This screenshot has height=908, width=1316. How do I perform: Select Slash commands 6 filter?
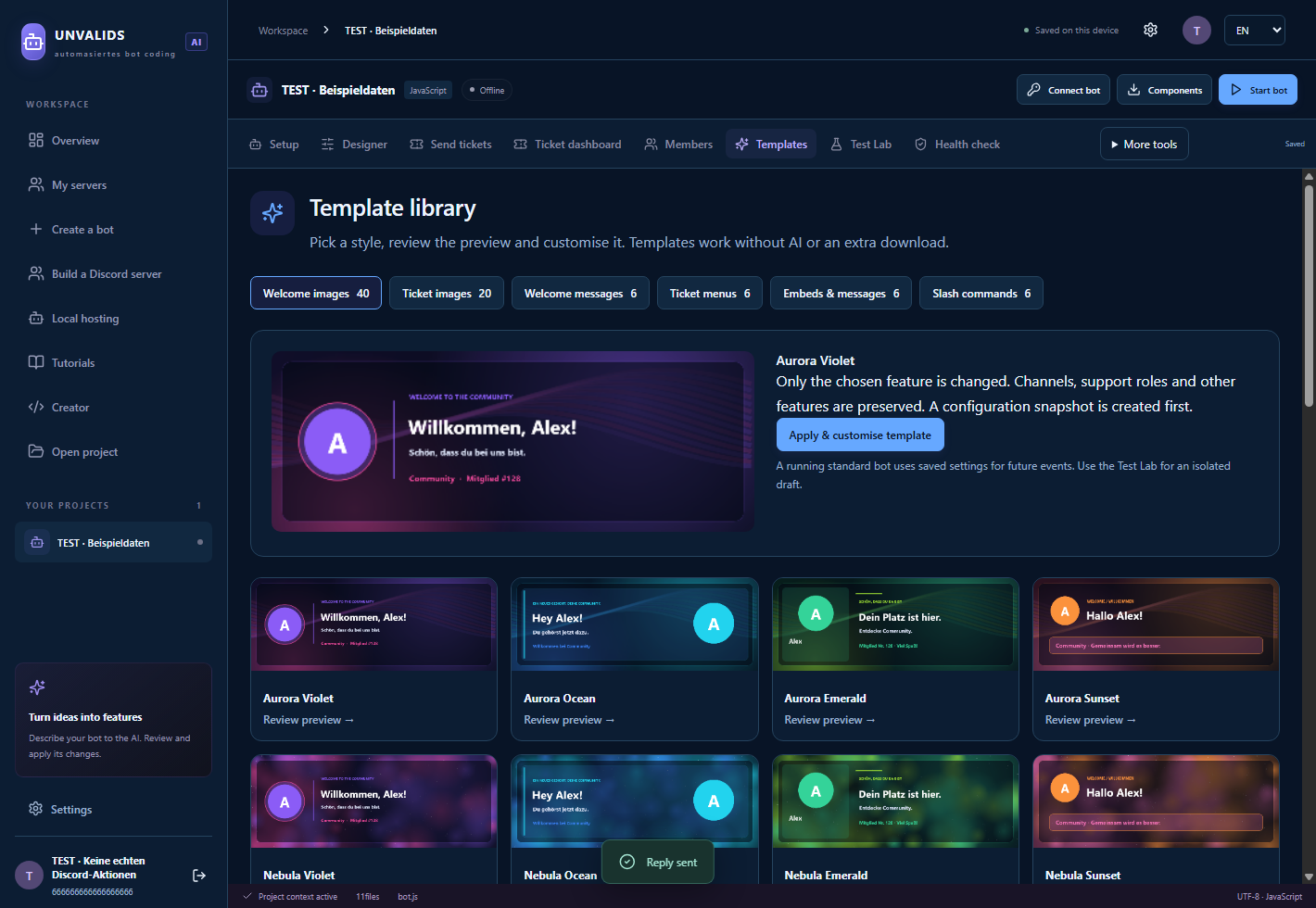[x=981, y=294]
